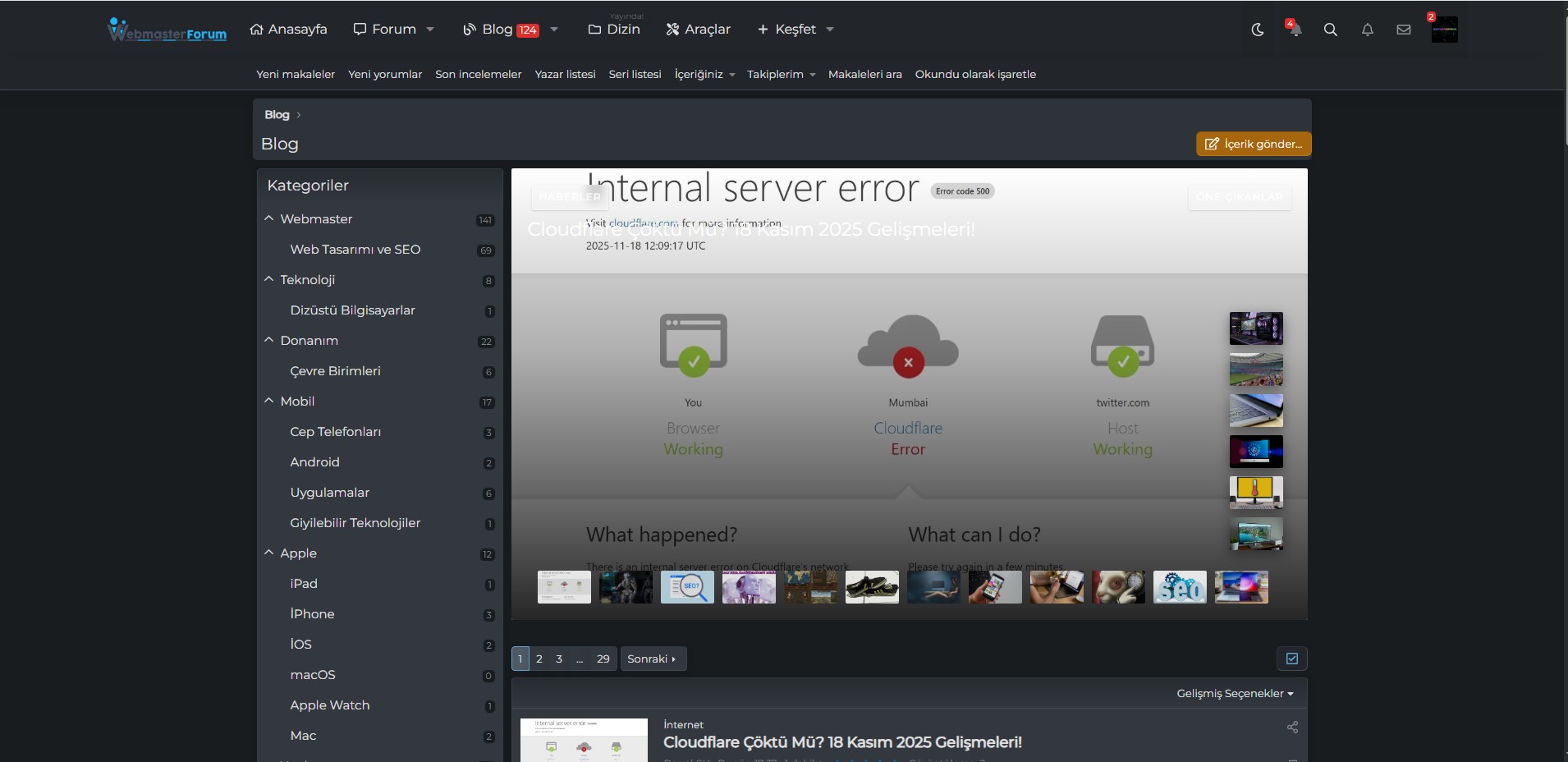The image size is (1568, 762).
Task: Click the user avatar in header
Action: point(1444,30)
